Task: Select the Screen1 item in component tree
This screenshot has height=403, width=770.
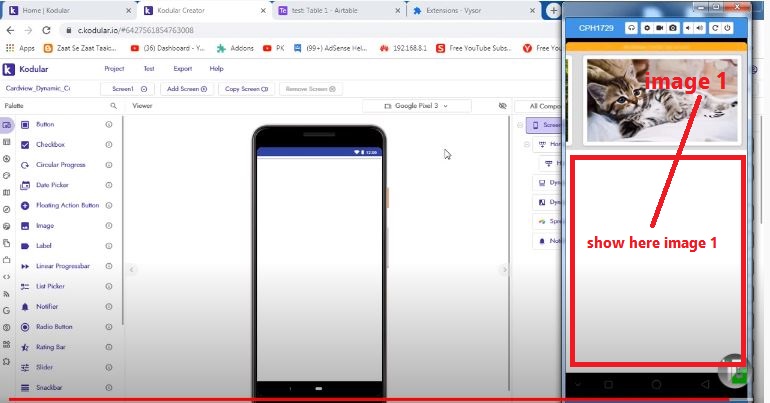Action: [x=544, y=125]
